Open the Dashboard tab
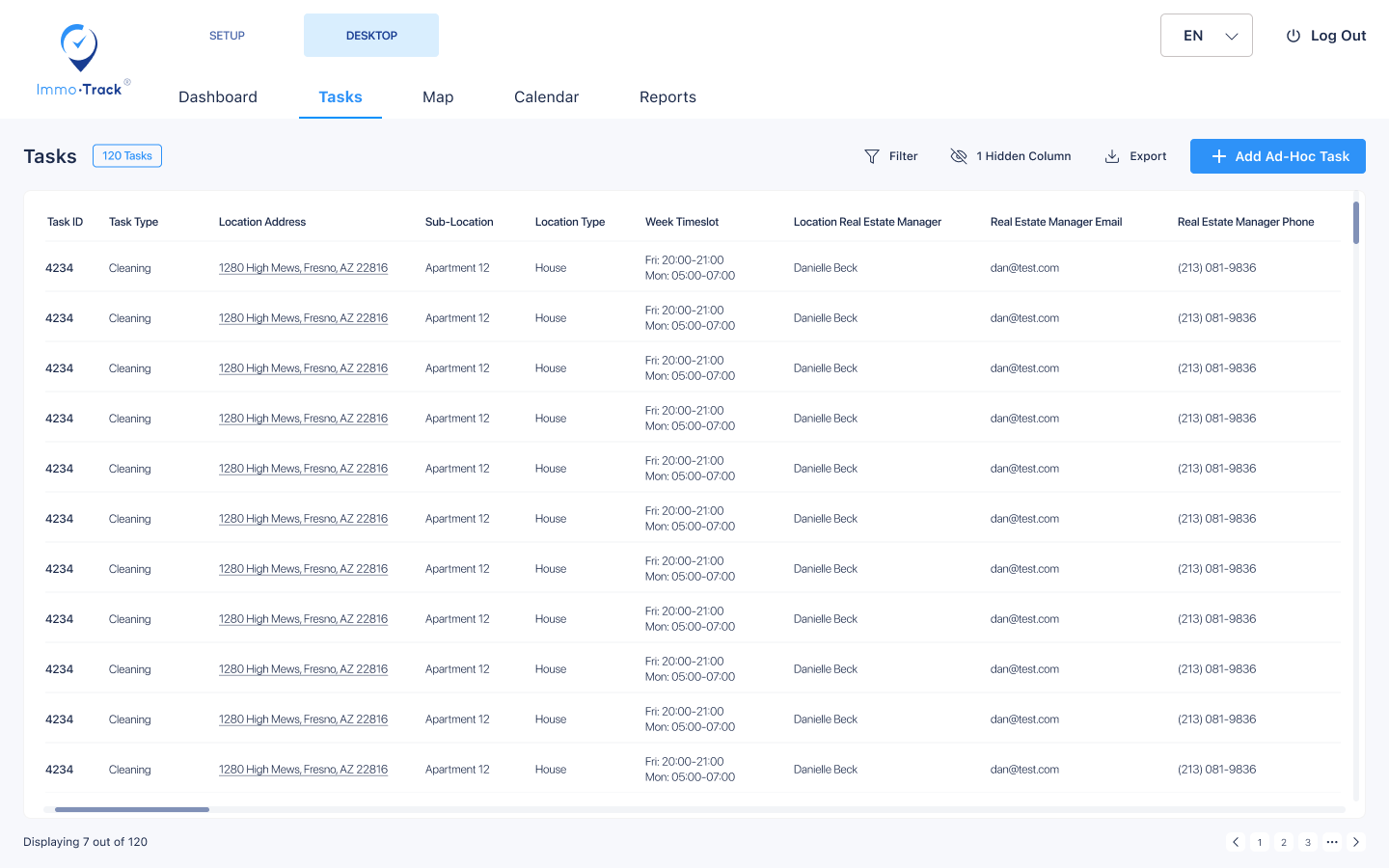1389x868 pixels. point(218,96)
